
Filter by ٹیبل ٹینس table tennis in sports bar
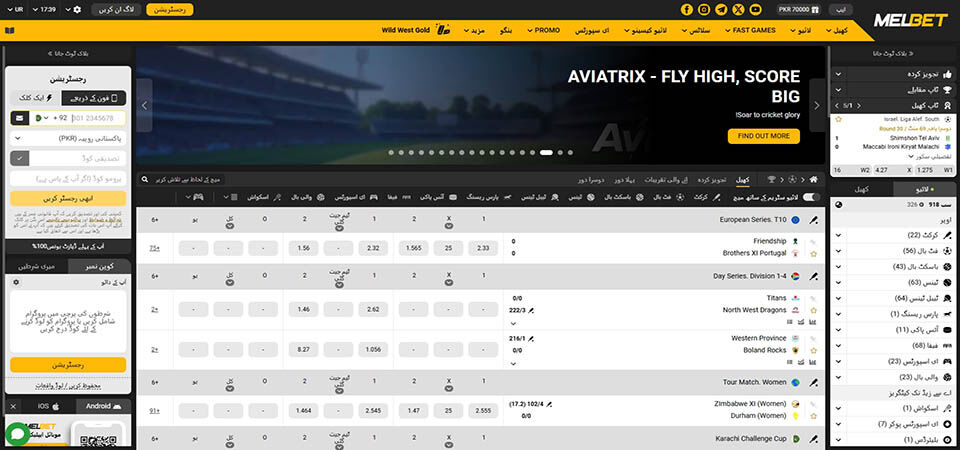coord(539,197)
